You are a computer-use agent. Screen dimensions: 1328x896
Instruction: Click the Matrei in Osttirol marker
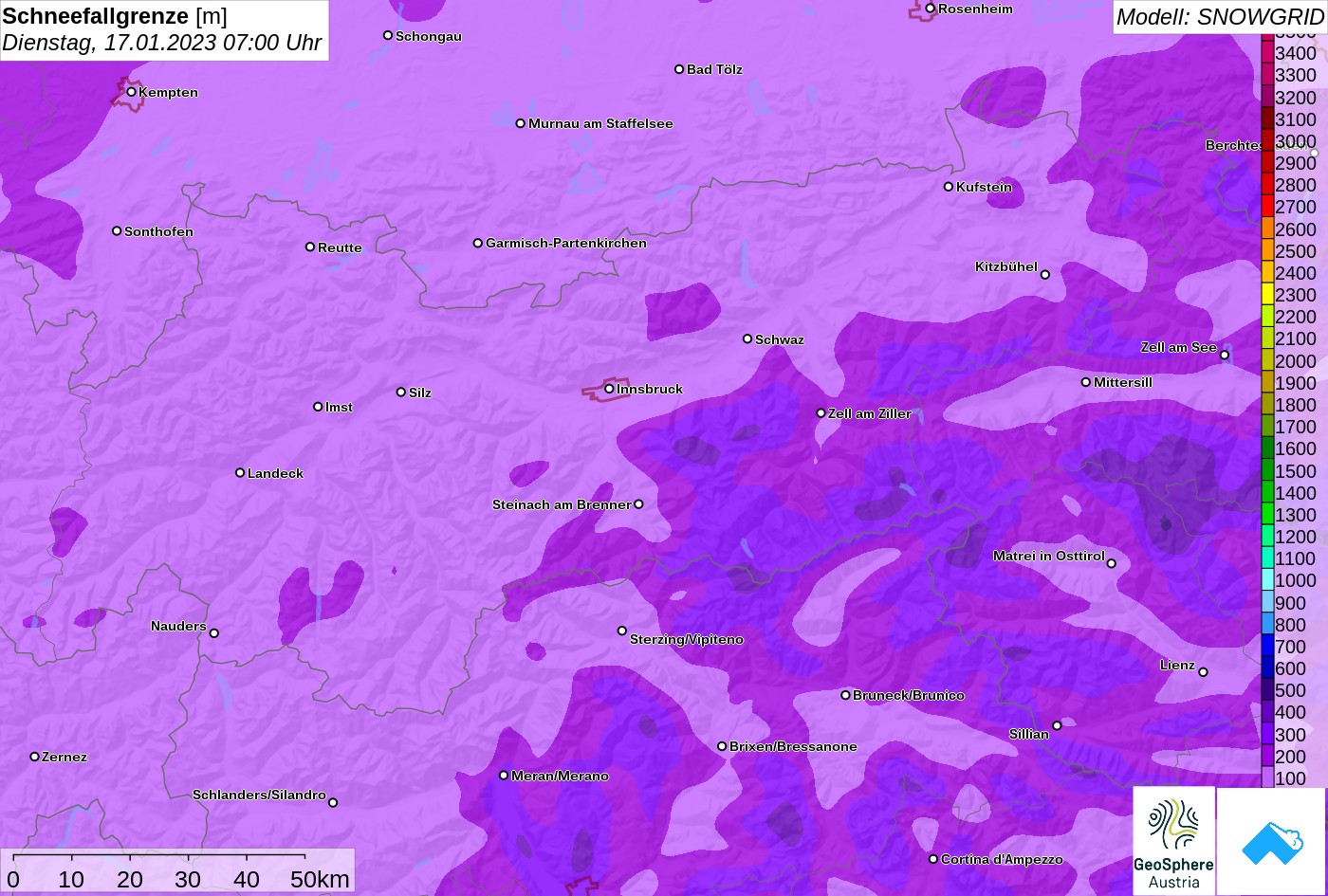(1112, 563)
